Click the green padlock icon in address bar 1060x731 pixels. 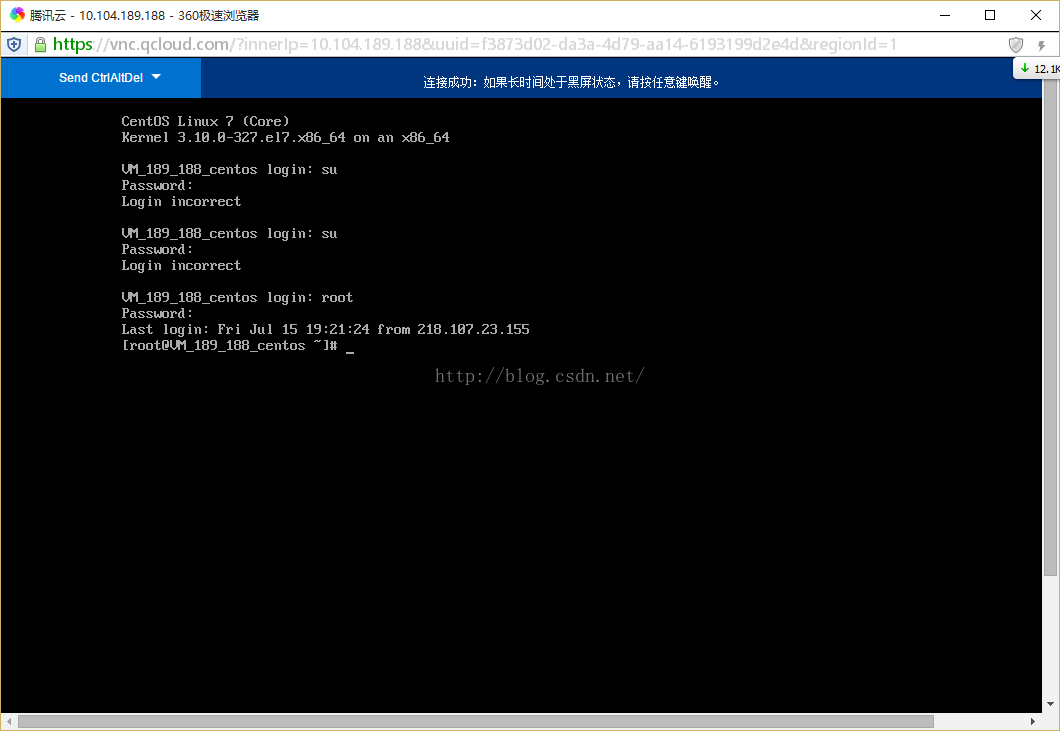pos(41,45)
